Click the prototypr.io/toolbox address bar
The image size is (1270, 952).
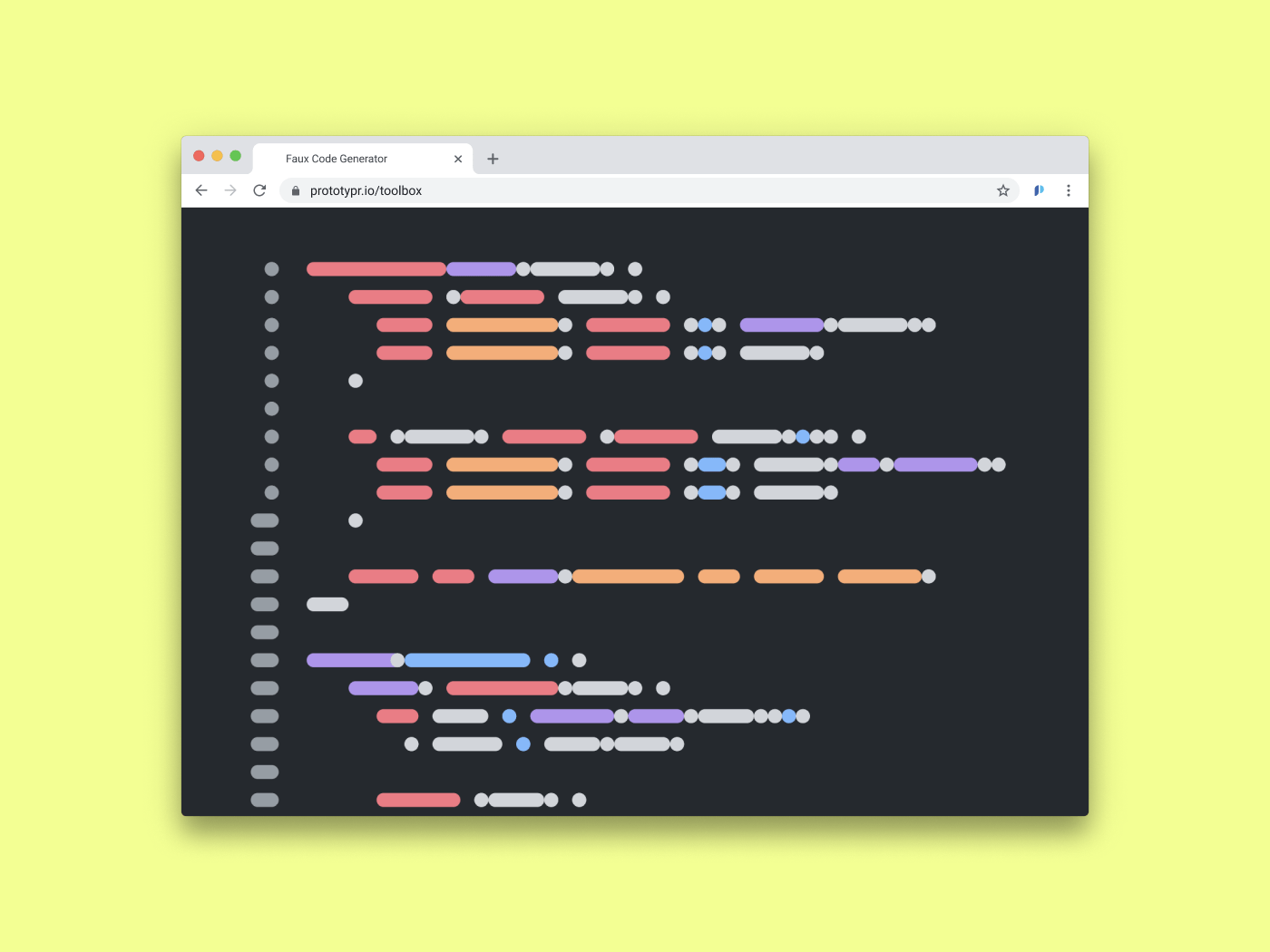coord(650,190)
